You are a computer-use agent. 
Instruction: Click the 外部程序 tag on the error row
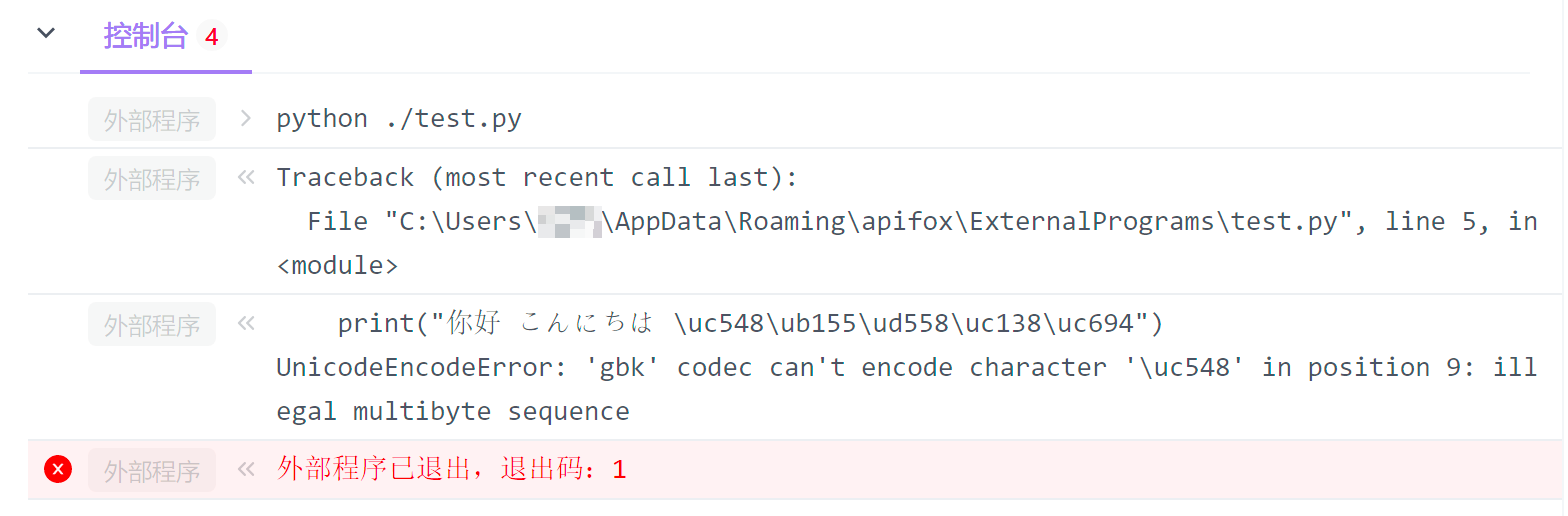[152, 470]
